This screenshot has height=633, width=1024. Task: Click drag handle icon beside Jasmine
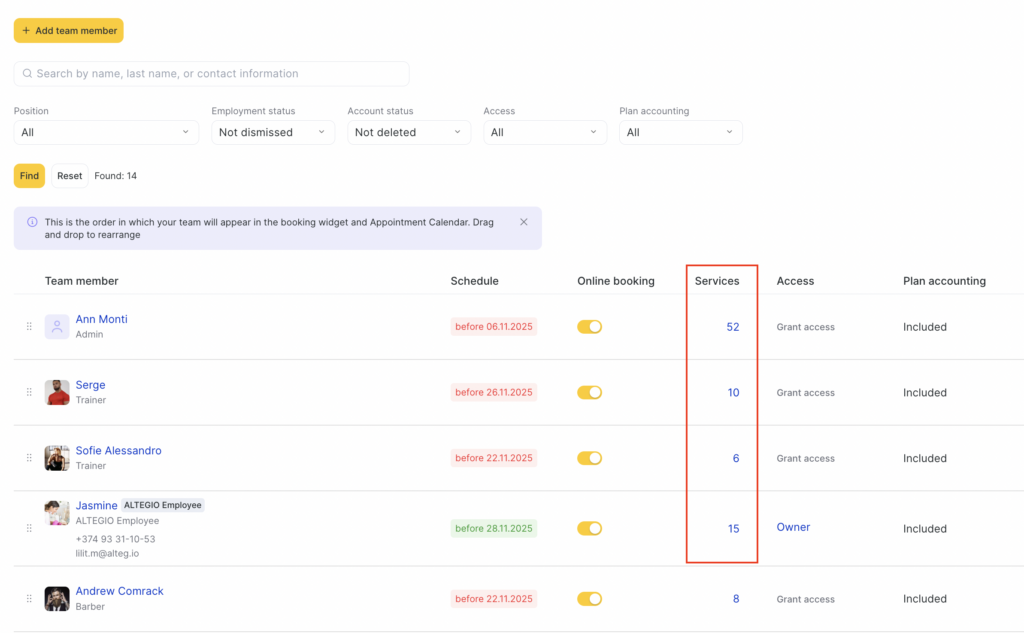coord(29,529)
